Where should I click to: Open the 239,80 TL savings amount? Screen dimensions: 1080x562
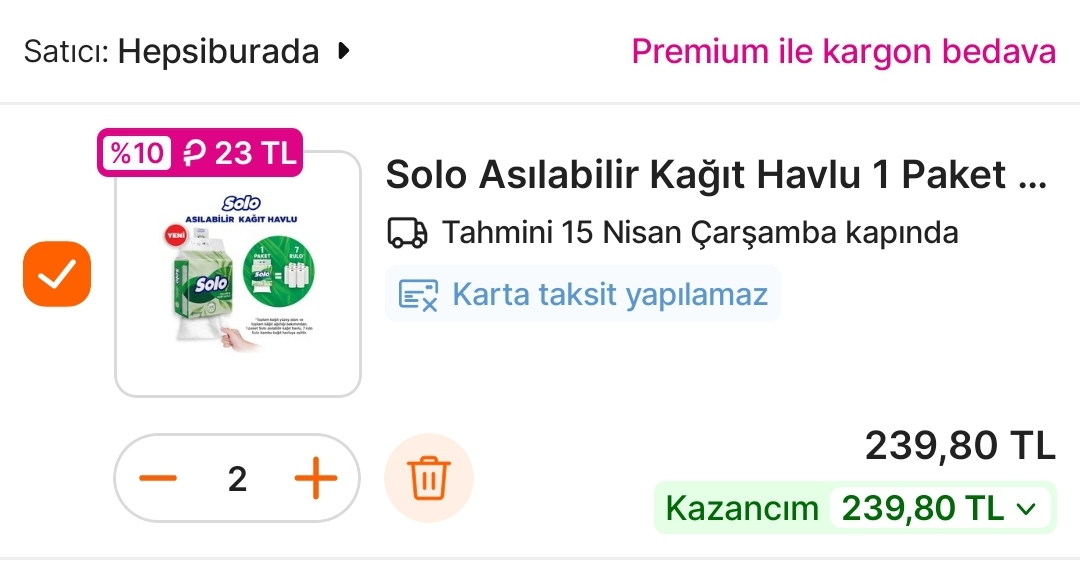click(x=923, y=508)
